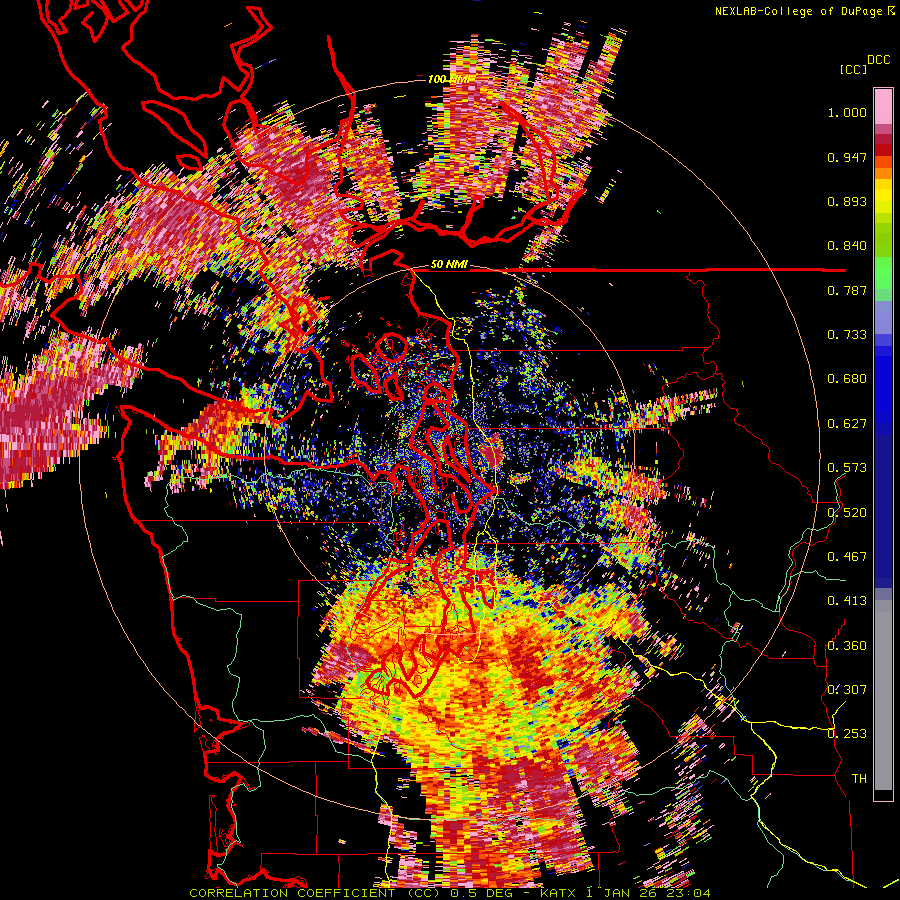Click the 0.253 value on color scale
This screenshot has height=900, width=900.
[847, 734]
